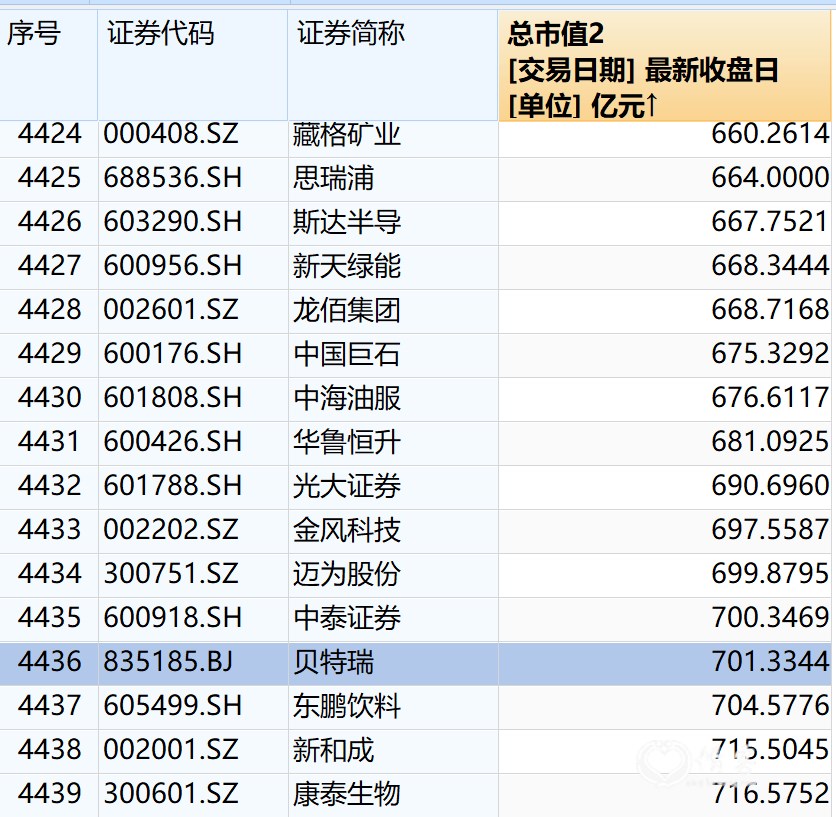Select the 思瑞浦 name cell

click(393, 179)
